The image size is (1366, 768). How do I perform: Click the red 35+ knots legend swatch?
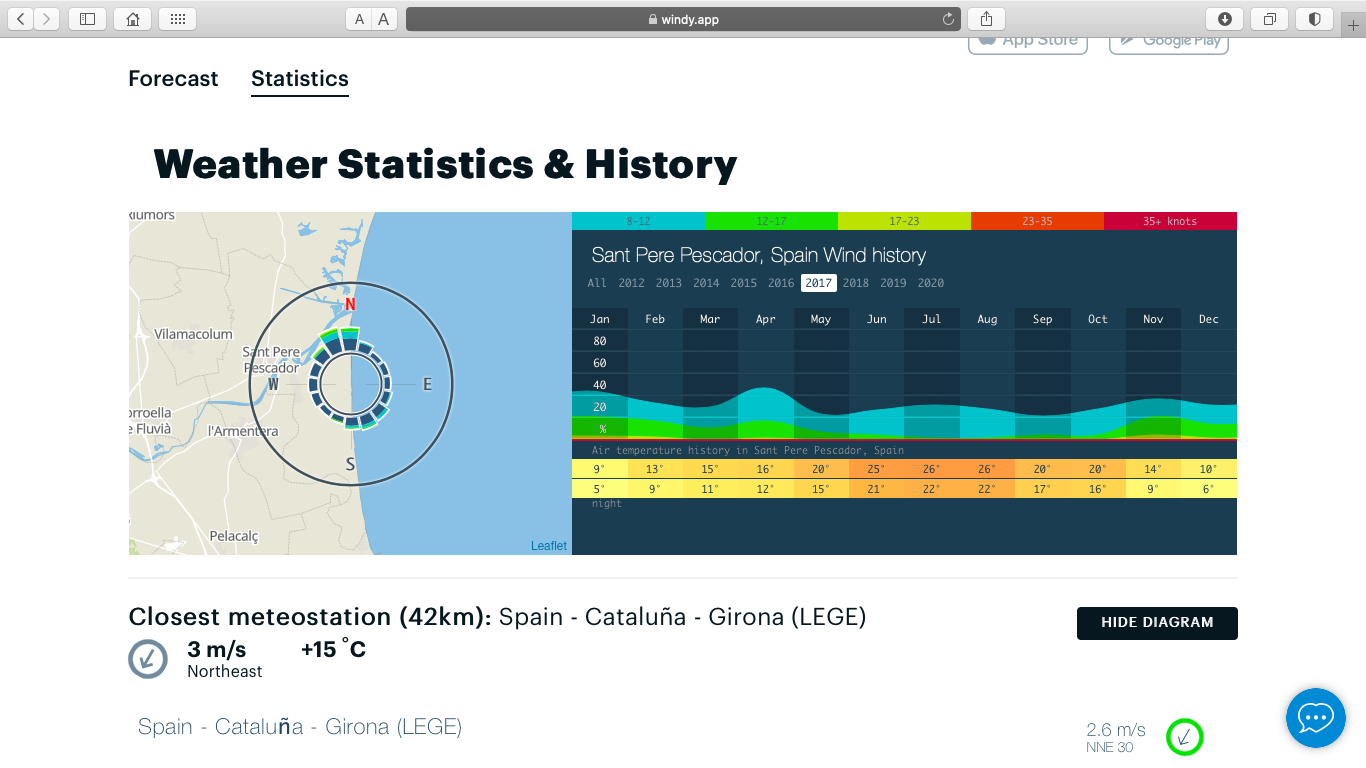click(1170, 220)
